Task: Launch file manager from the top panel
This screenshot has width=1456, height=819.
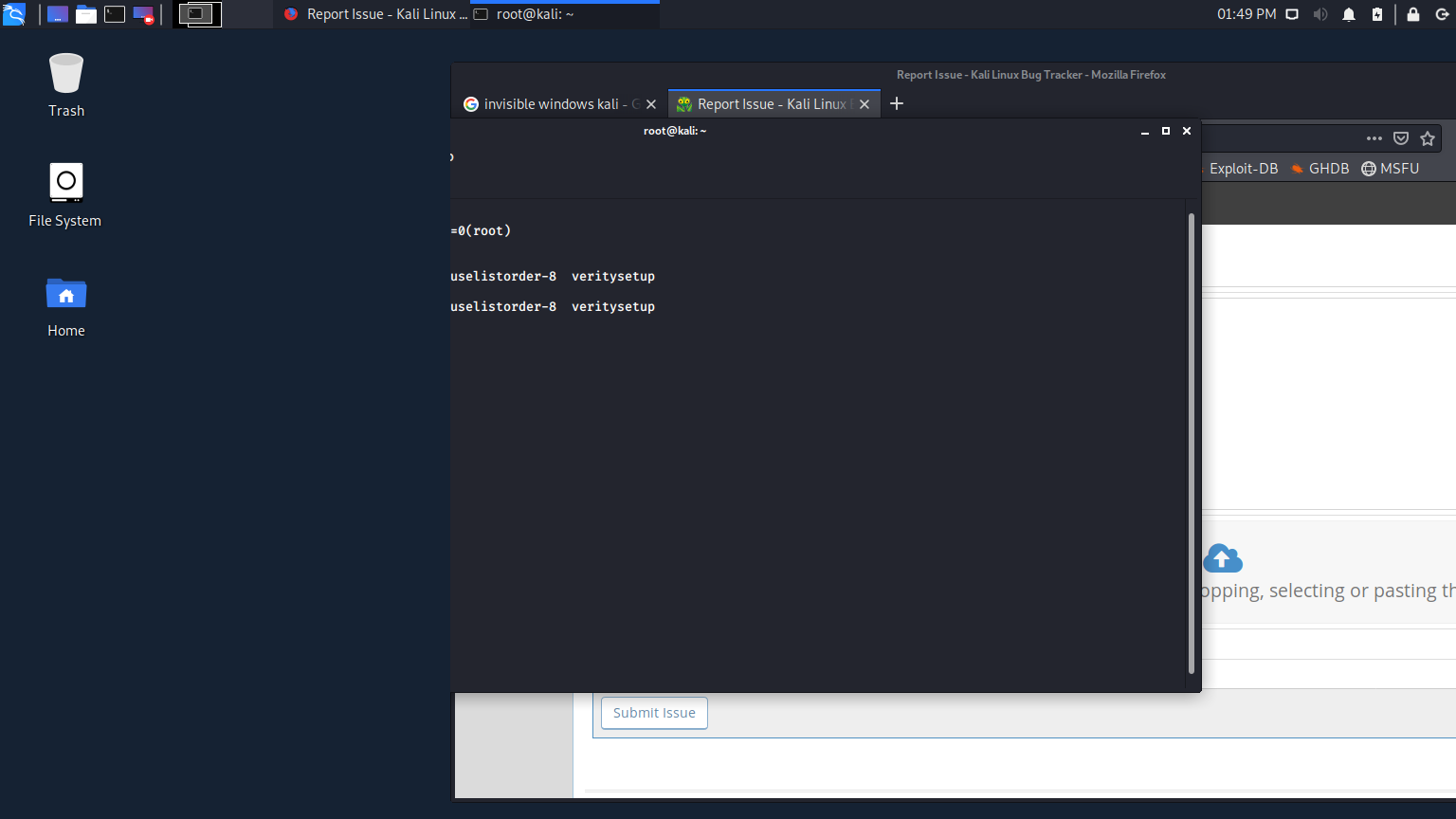Action: pyautogui.click(x=86, y=14)
